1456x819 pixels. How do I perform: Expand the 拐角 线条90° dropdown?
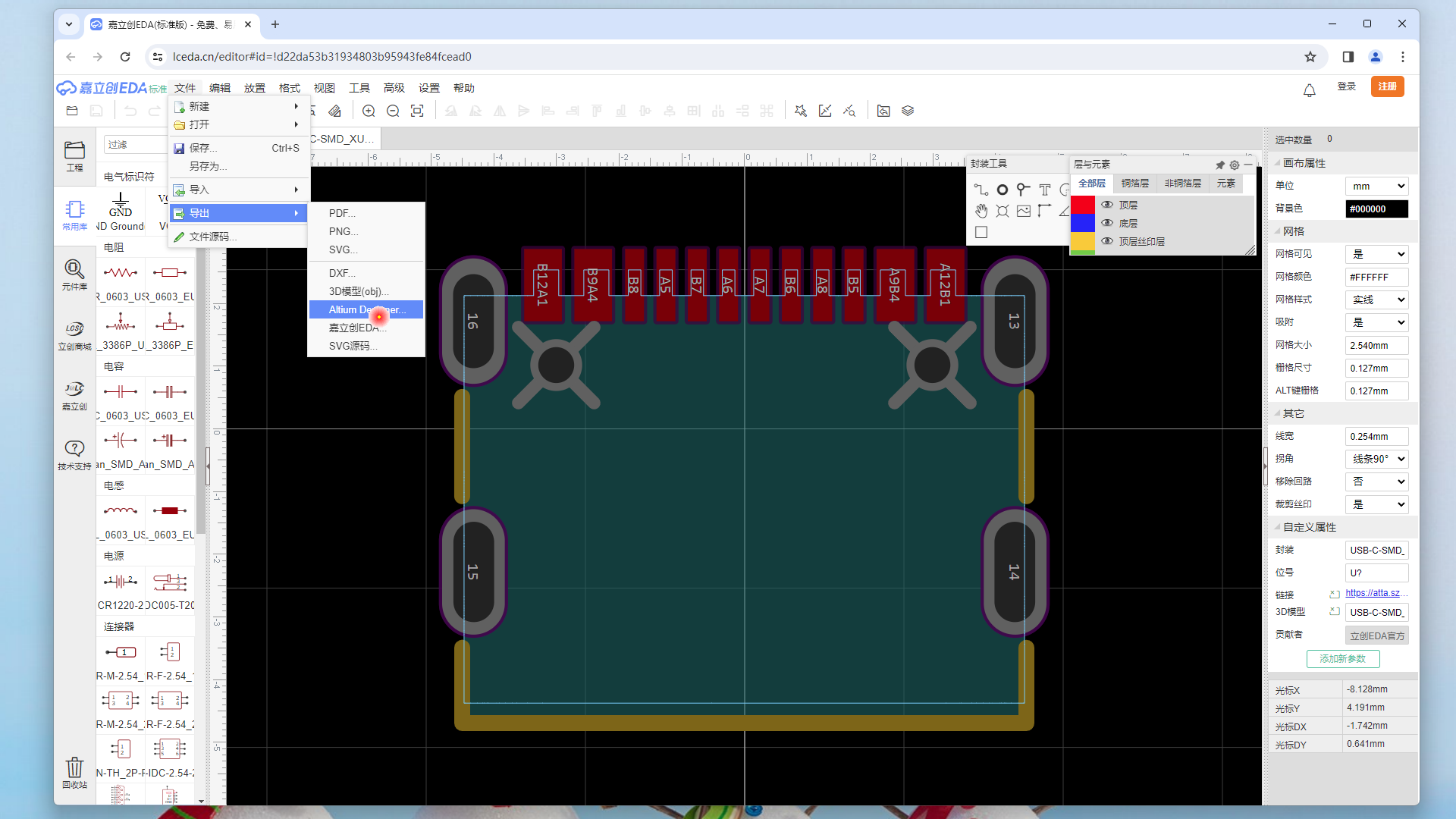coord(1376,459)
